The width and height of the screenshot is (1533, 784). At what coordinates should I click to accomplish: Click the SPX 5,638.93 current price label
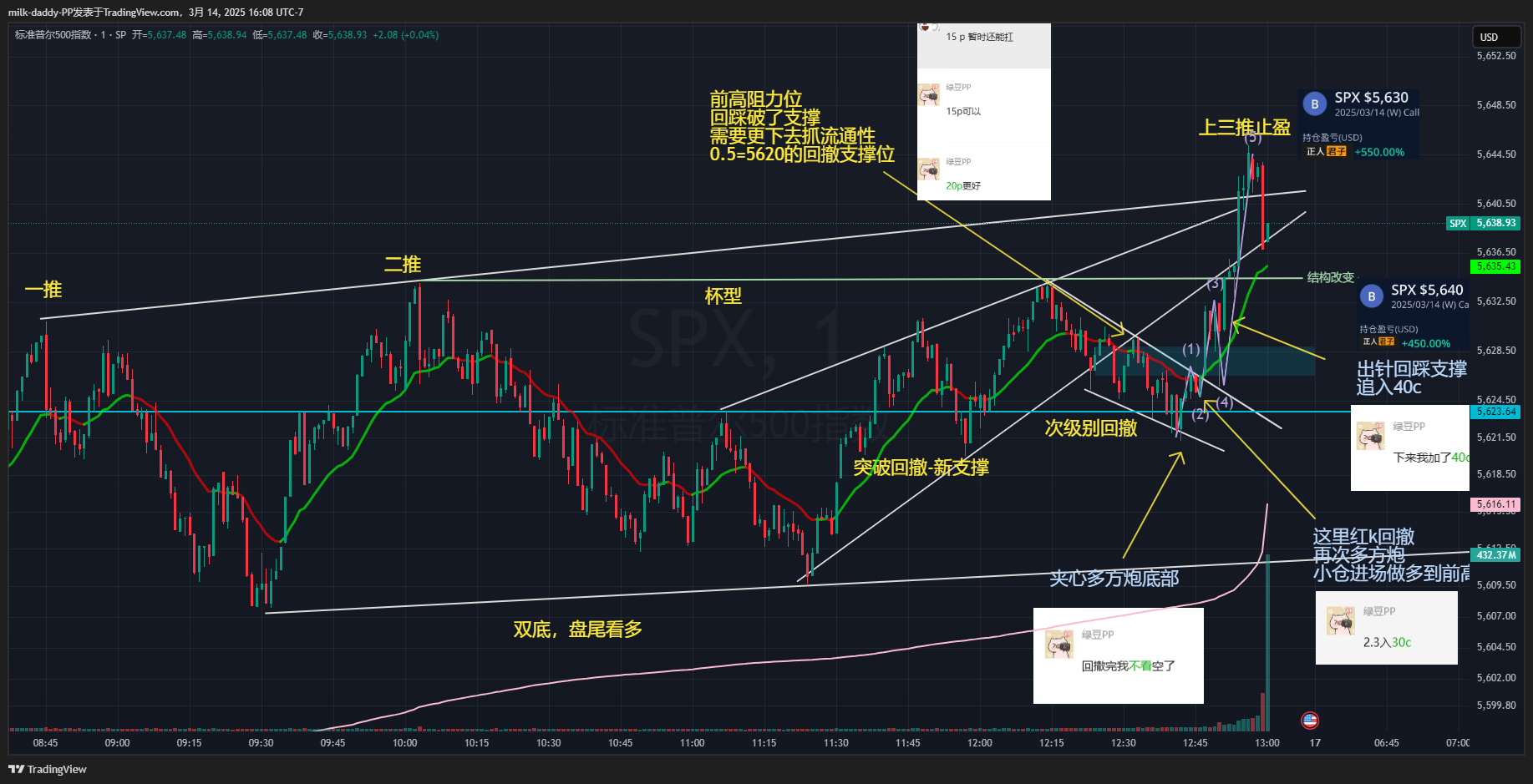coord(1495,223)
